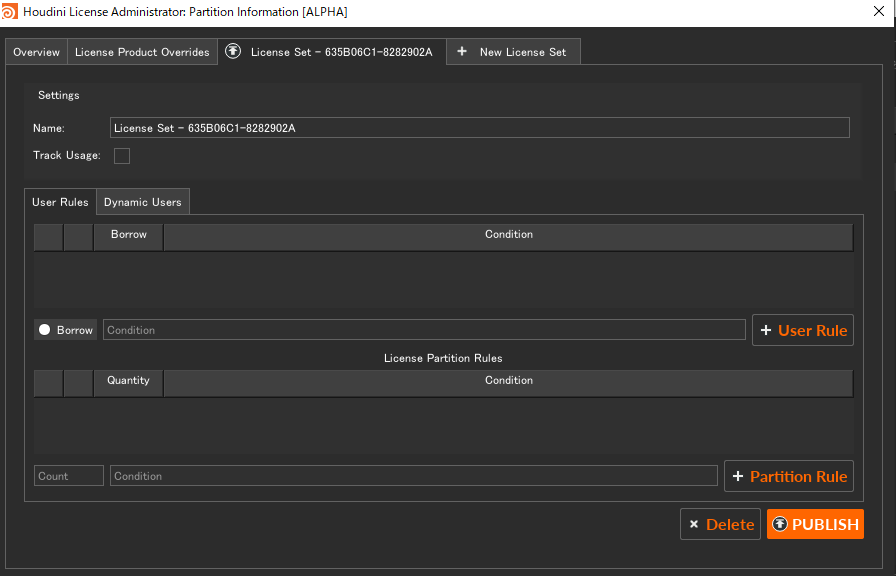Click the Condition header in the partition rules table
The height and width of the screenshot is (576, 896).
click(x=509, y=383)
